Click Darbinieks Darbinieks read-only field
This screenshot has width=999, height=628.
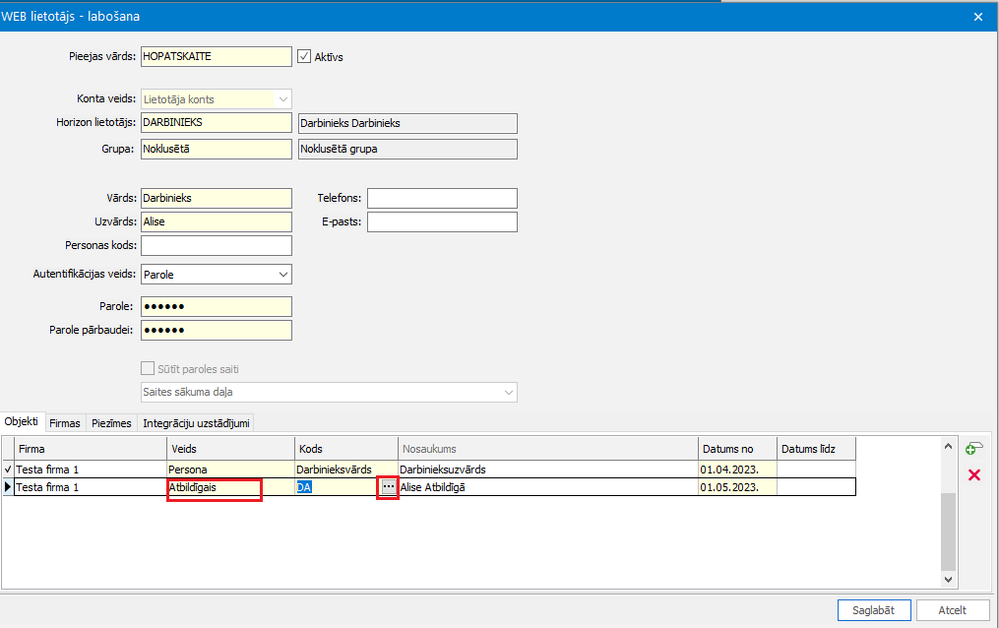(408, 123)
